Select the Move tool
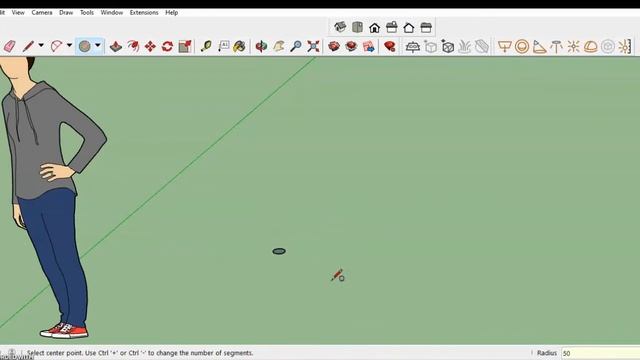This screenshot has width=640, height=360. 150,46
